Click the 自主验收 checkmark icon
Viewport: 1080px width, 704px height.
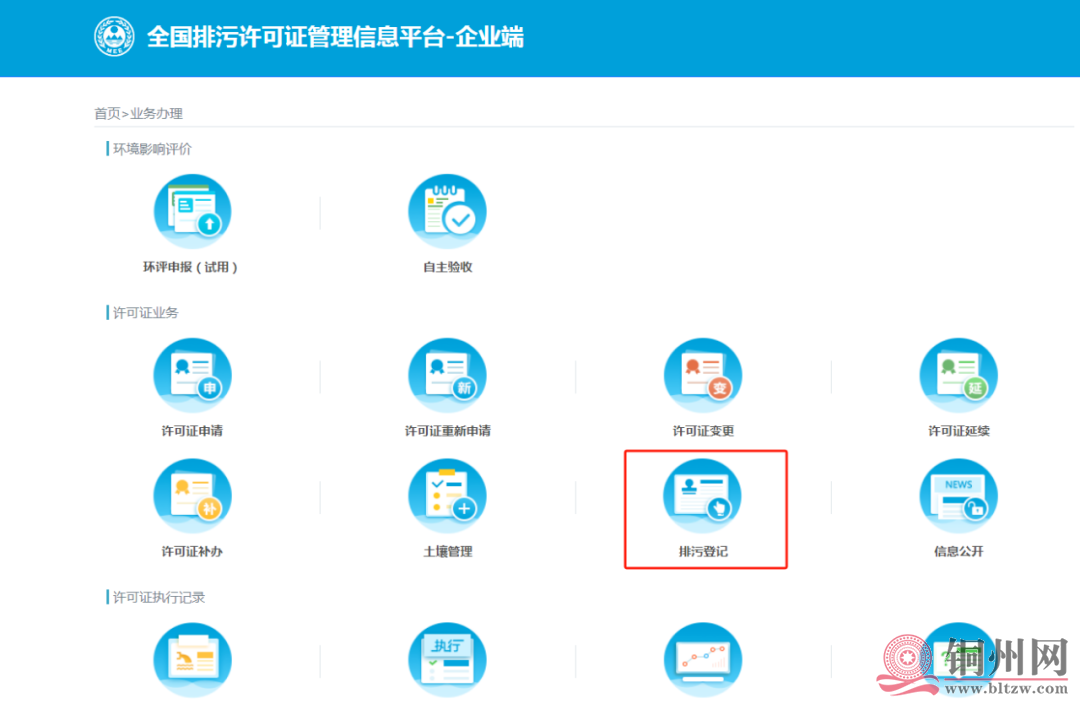(447, 213)
